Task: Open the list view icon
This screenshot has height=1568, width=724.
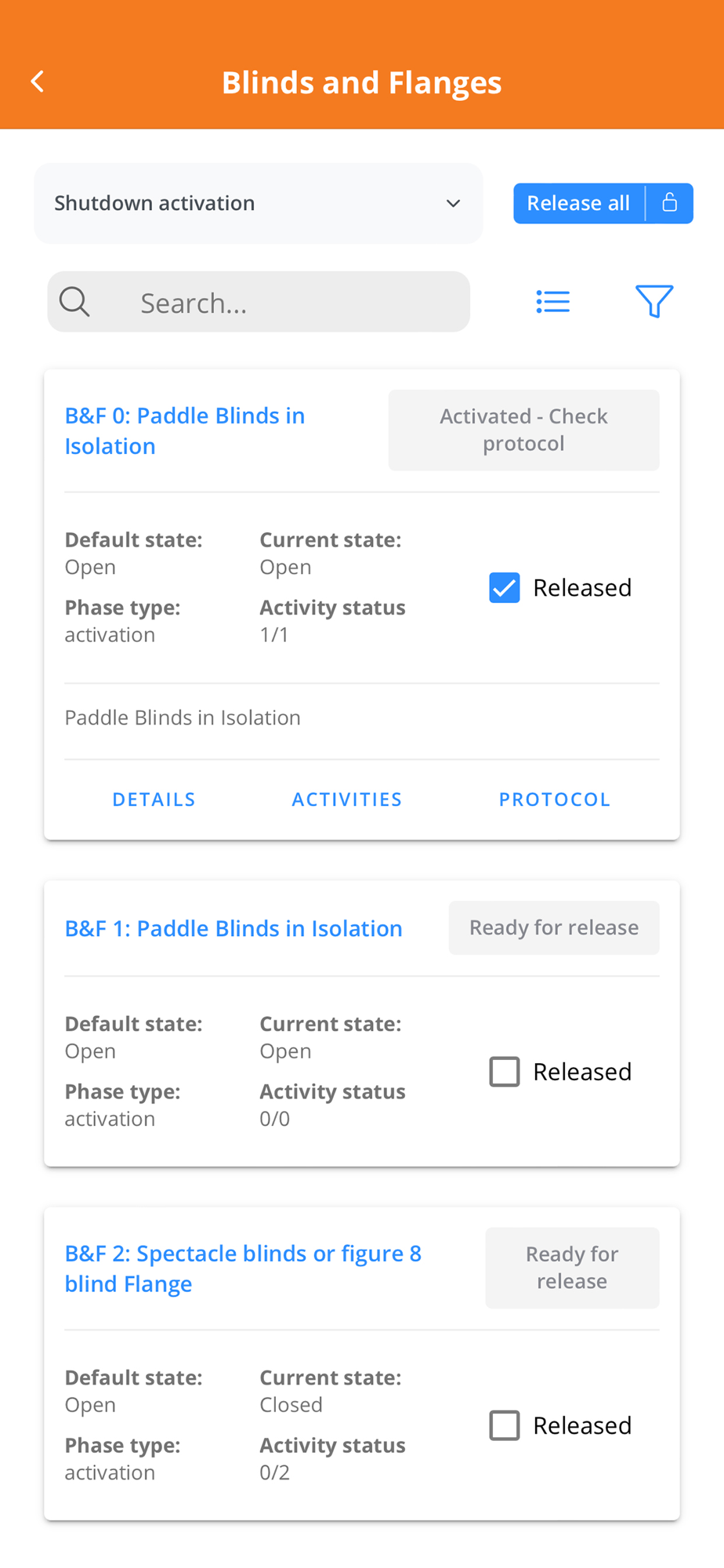Action: coord(552,302)
